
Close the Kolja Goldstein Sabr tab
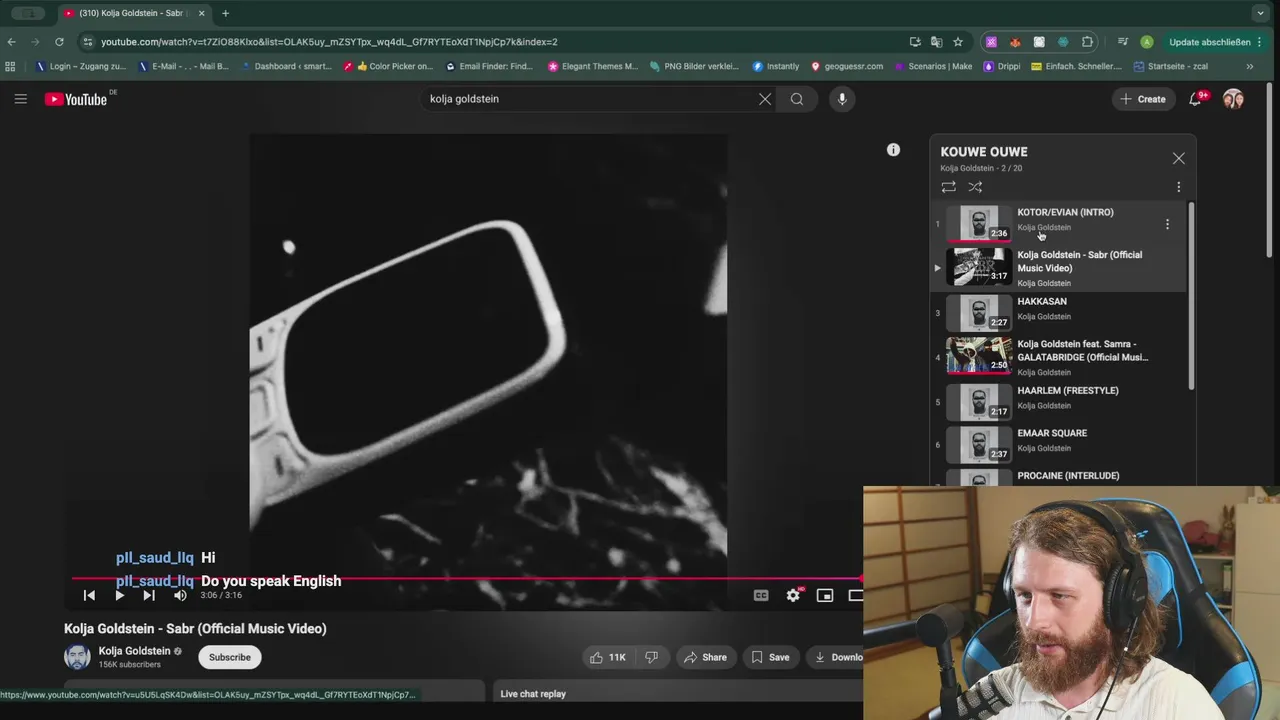201,13
